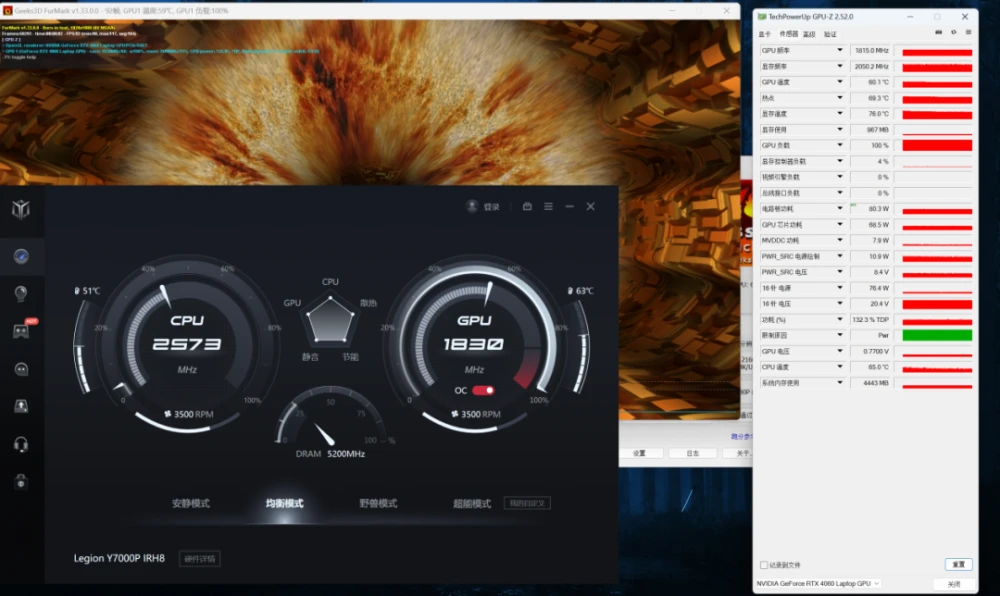Open the GPU 芯片功耗 sensor dropdown

coord(839,224)
